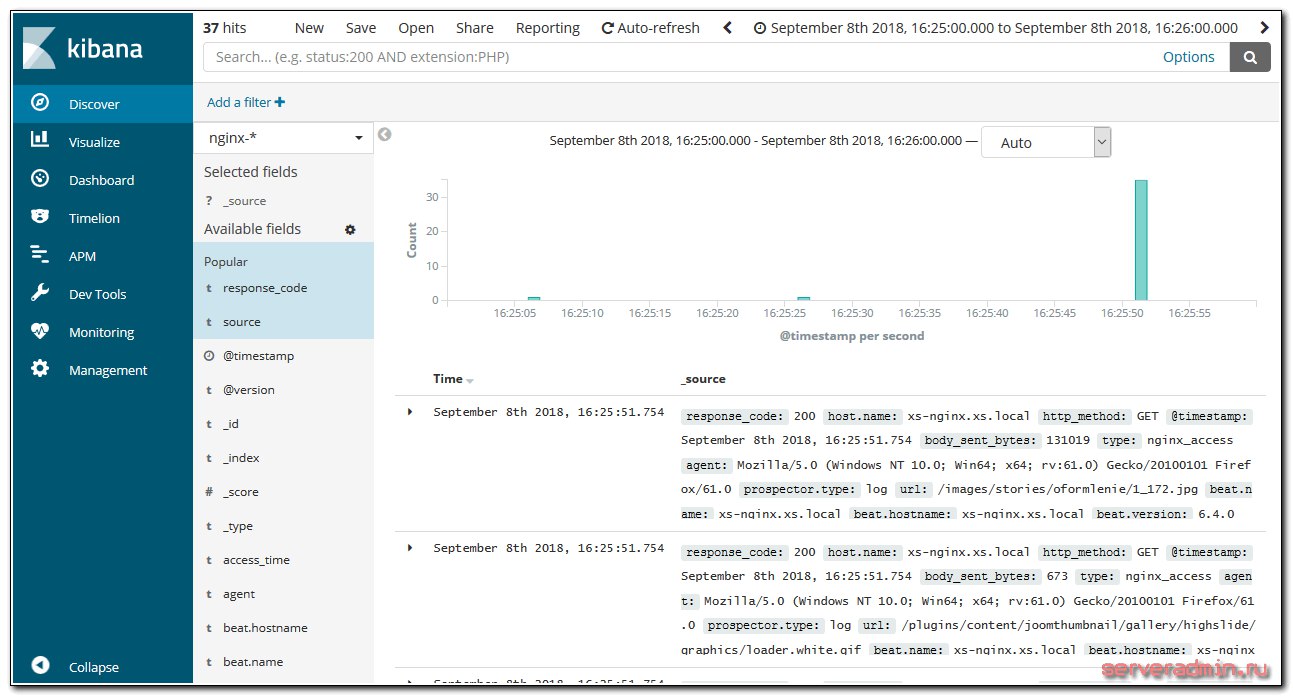Viewport: 1293px width, 697px height.
Task: Click the clock type icon of @timestamp field
Action: point(209,356)
